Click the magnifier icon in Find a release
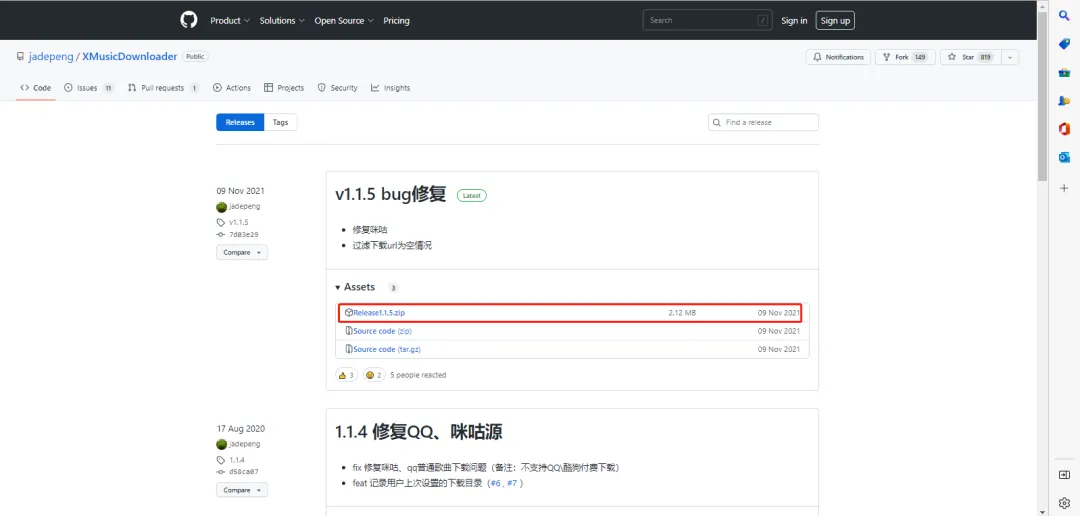This screenshot has height=516, width=1080. click(x=717, y=123)
